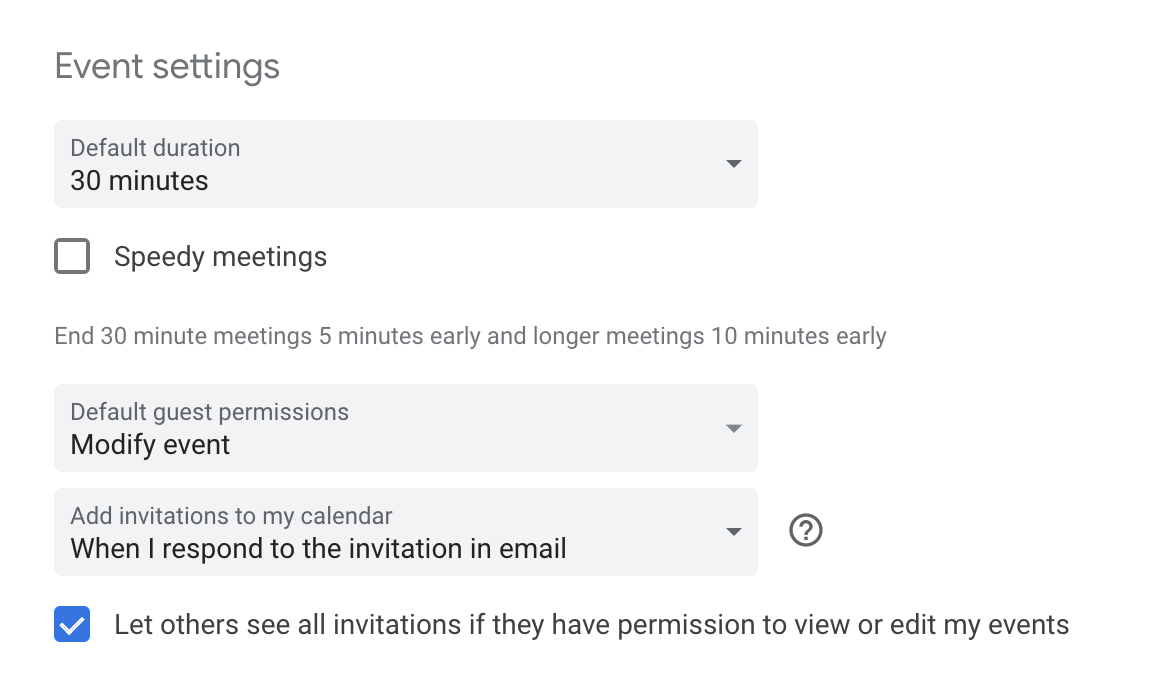Open Default guest permissions dropdown arrow
The image size is (1162, 690).
(733, 428)
